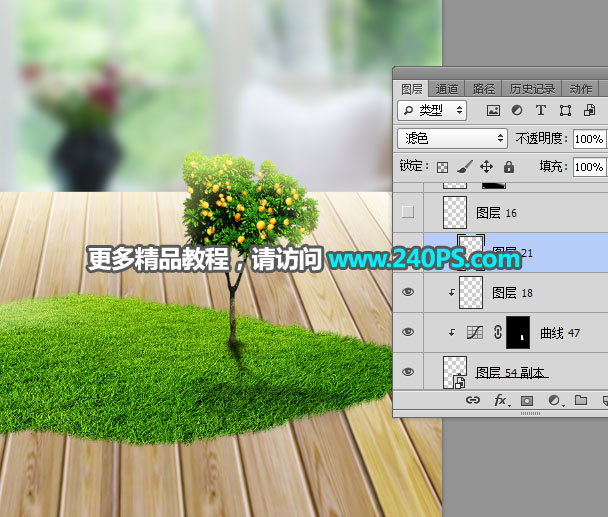Open the fx layer style menu
Image resolution: width=608 pixels, height=517 pixels.
(500, 400)
